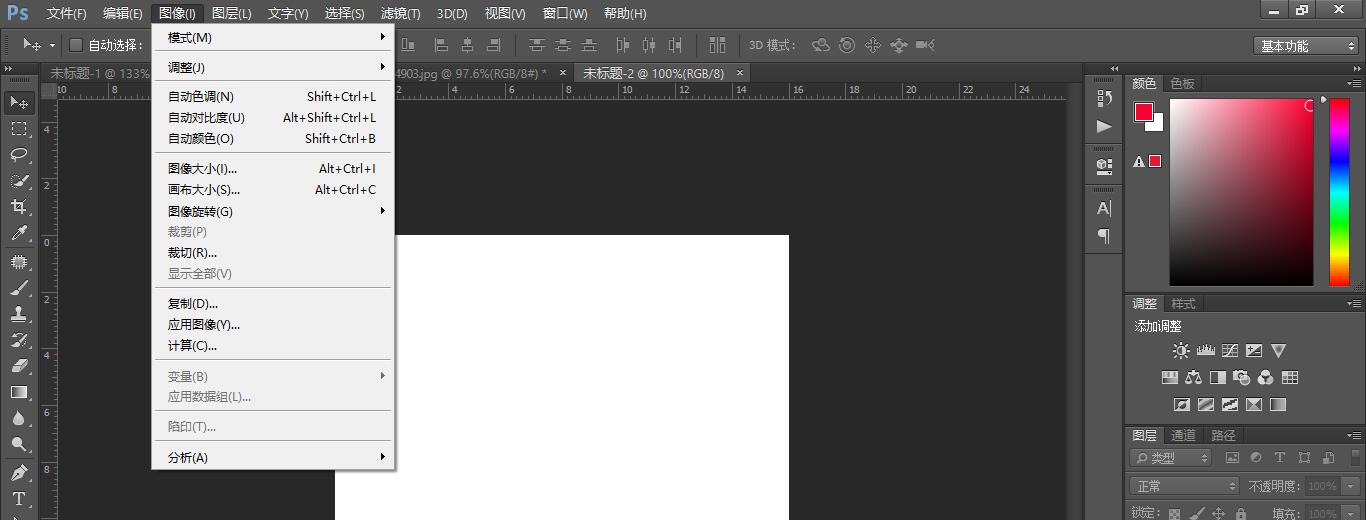The image size is (1366, 520).
Task: Click the red foreground color swatch
Action: click(x=1143, y=112)
